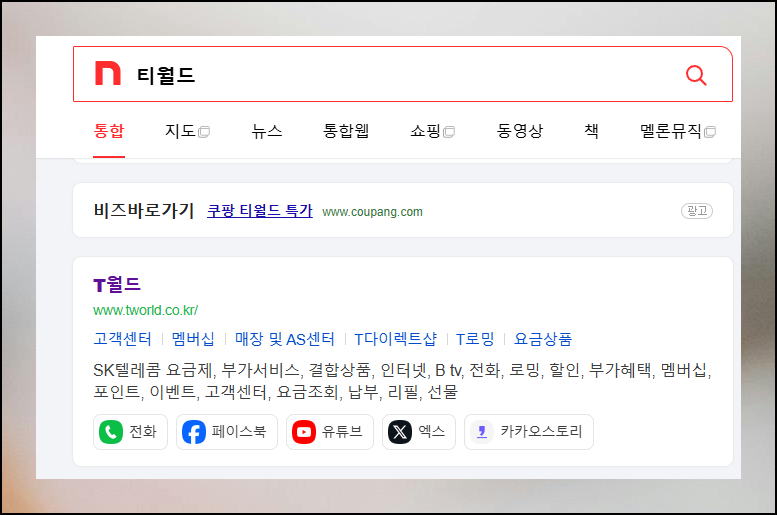Click the SK텔레콤 요금제 description text
The width and height of the screenshot is (777, 515).
pos(402,381)
